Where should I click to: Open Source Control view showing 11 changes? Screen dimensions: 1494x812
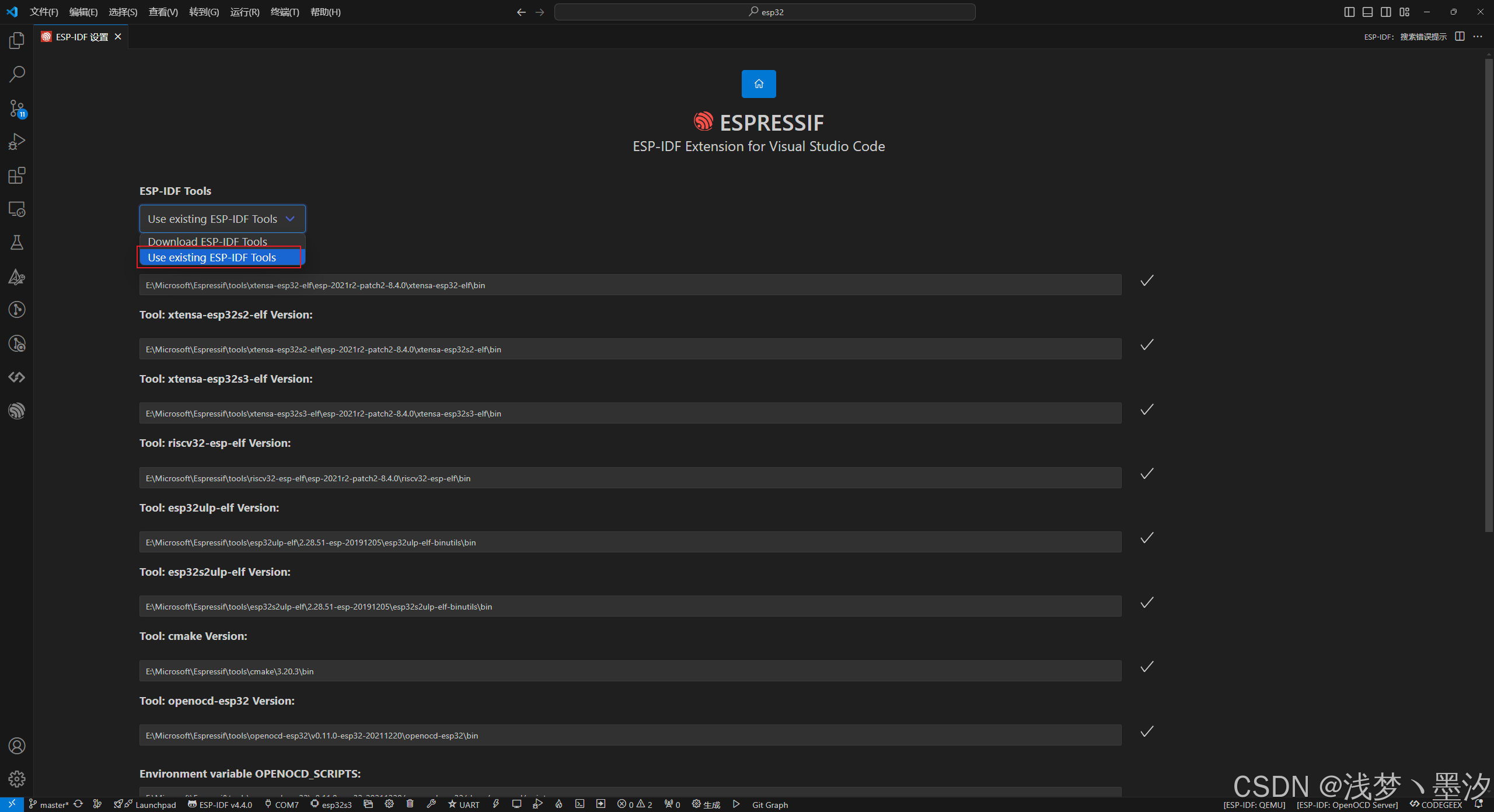click(17, 109)
